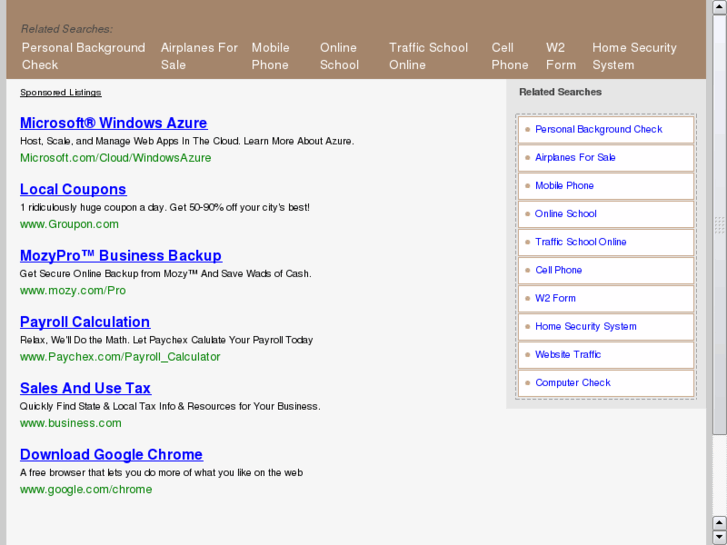Visit the Microsoft.com/Cloud/WindowsAzure green URL
The width and height of the screenshot is (727, 545).
pyautogui.click(x=115, y=158)
